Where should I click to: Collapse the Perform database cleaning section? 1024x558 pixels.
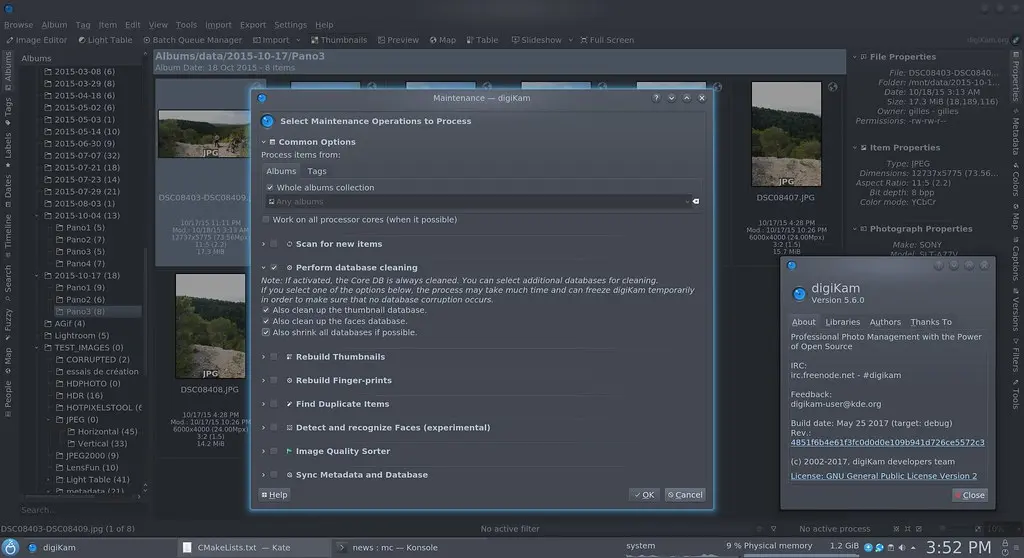[264, 268]
